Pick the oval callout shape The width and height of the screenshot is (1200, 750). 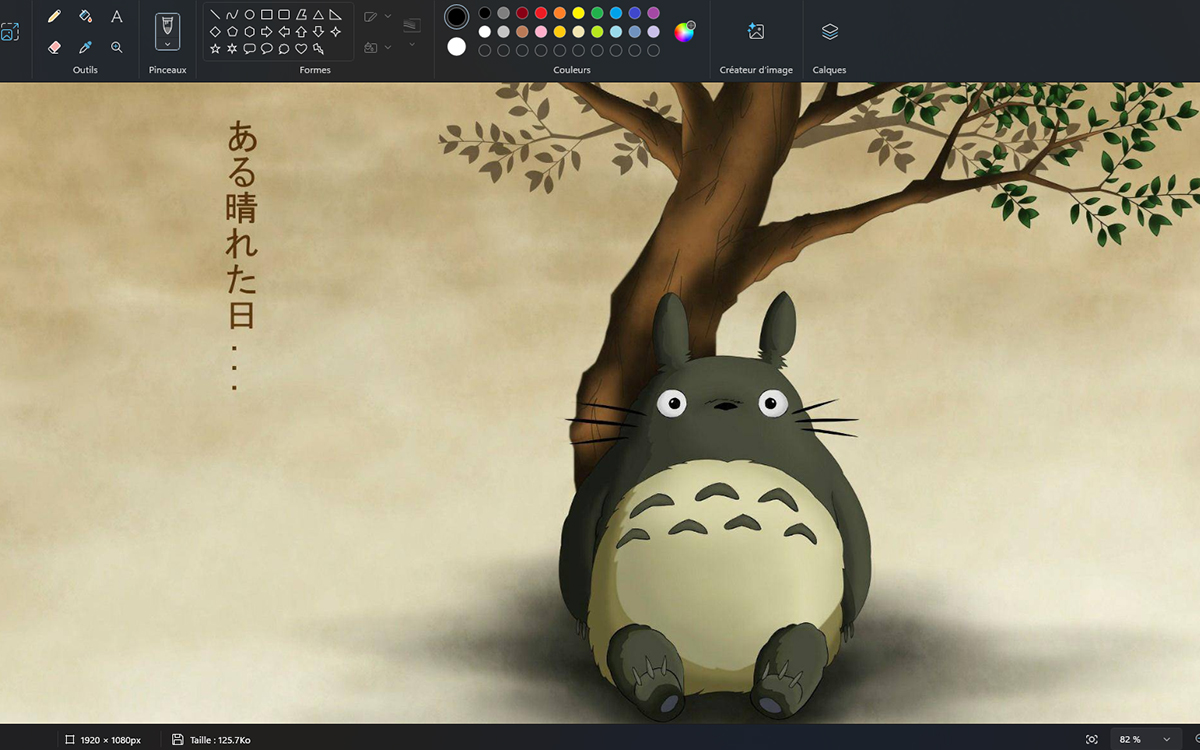[266, 48]
